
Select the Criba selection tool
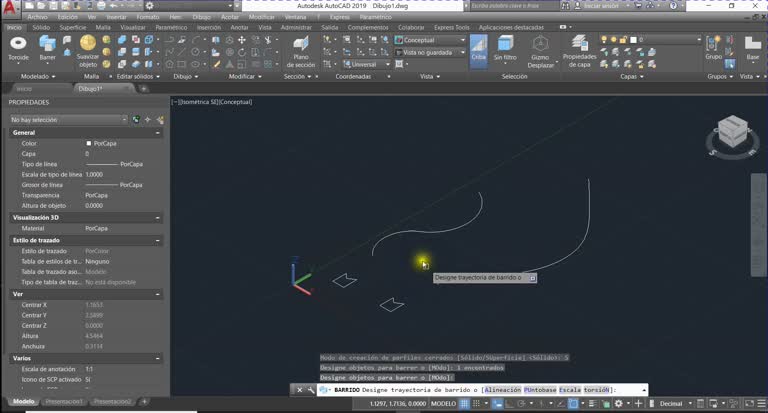479,49
